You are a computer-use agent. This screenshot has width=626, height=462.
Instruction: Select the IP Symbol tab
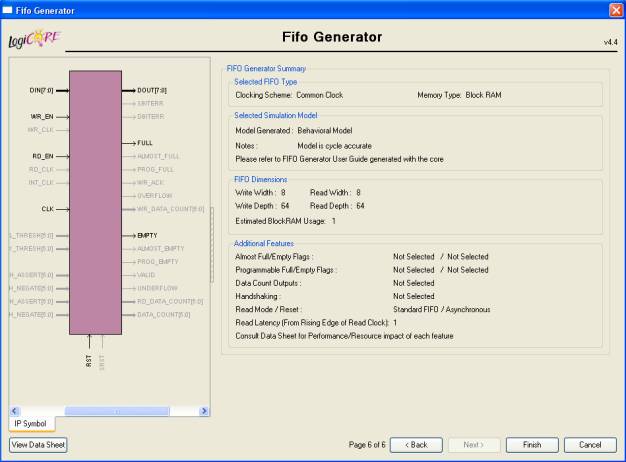coord(31,424)
